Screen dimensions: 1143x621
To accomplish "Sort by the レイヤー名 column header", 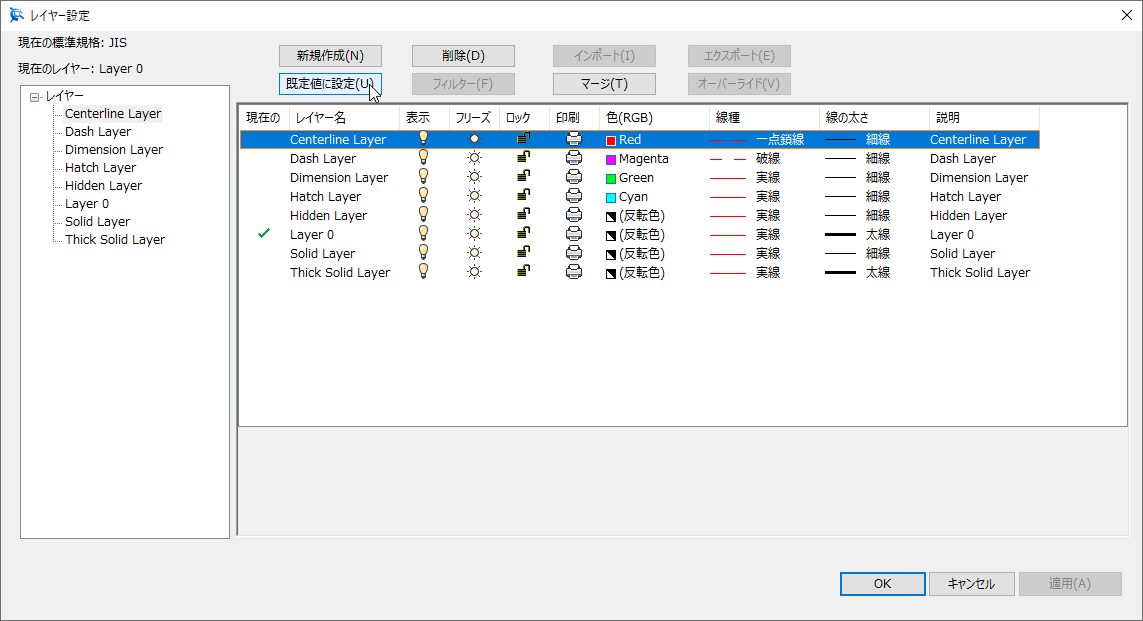I will 343,118.
